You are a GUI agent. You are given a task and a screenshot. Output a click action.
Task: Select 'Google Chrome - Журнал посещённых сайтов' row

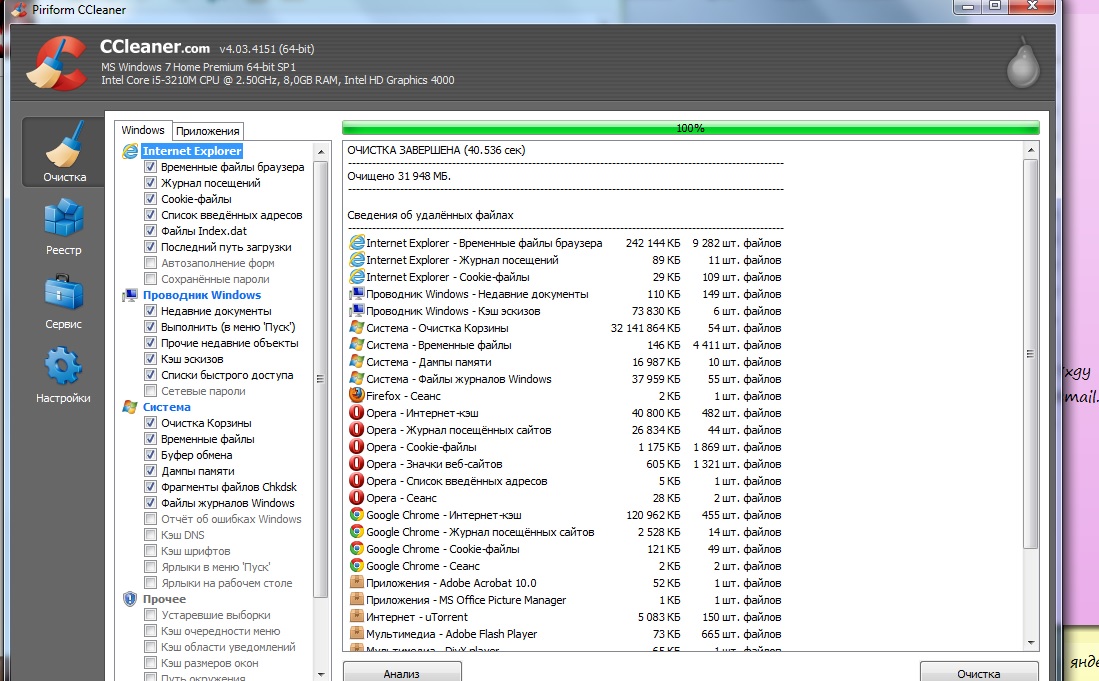(x=565, y=532)
